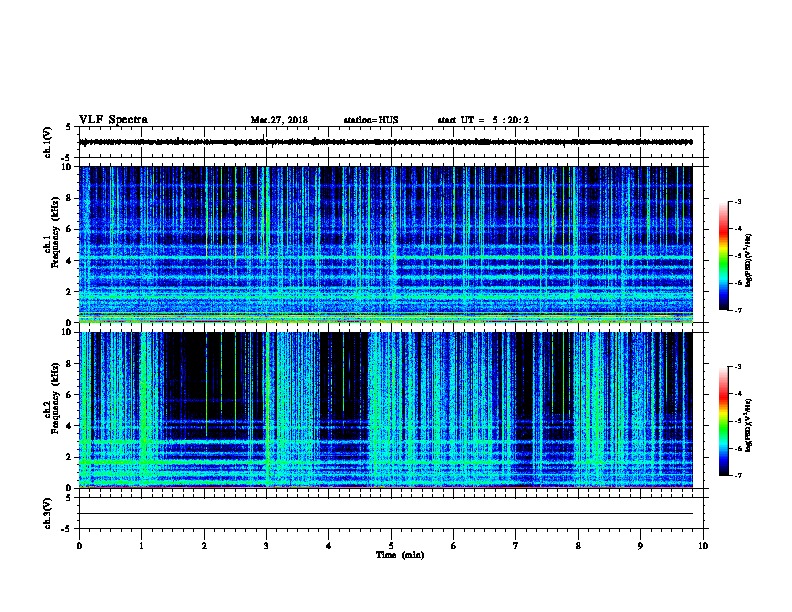Click time axis tick label "2"
792x612 pixels.
coord(204,545)
